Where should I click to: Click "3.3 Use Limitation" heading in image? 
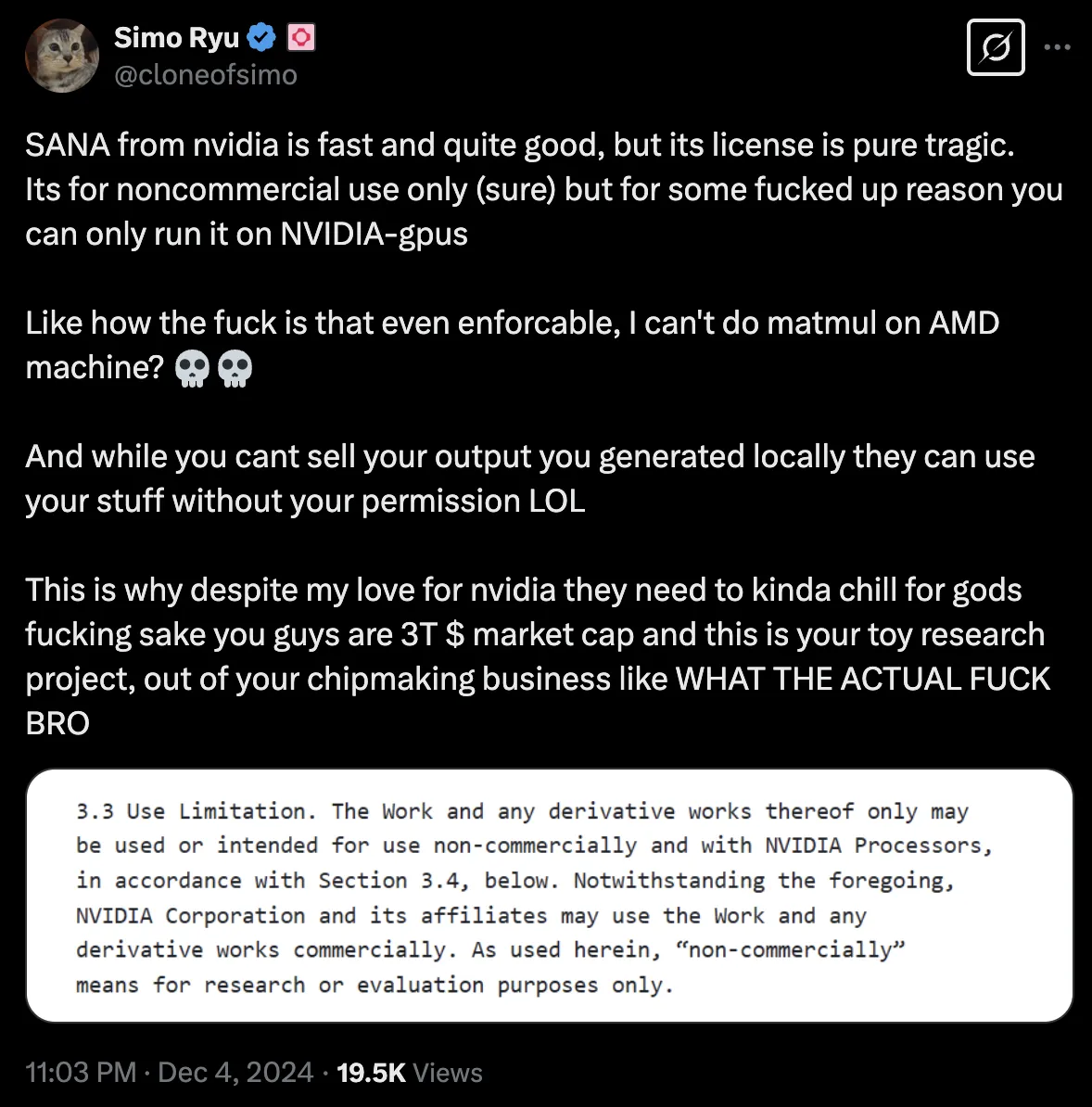191,811
